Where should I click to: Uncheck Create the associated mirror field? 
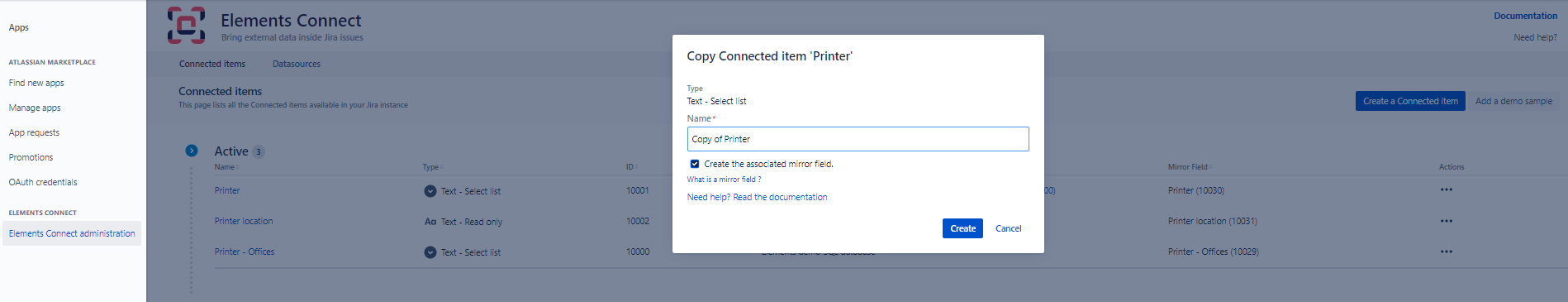click(695, 164)
